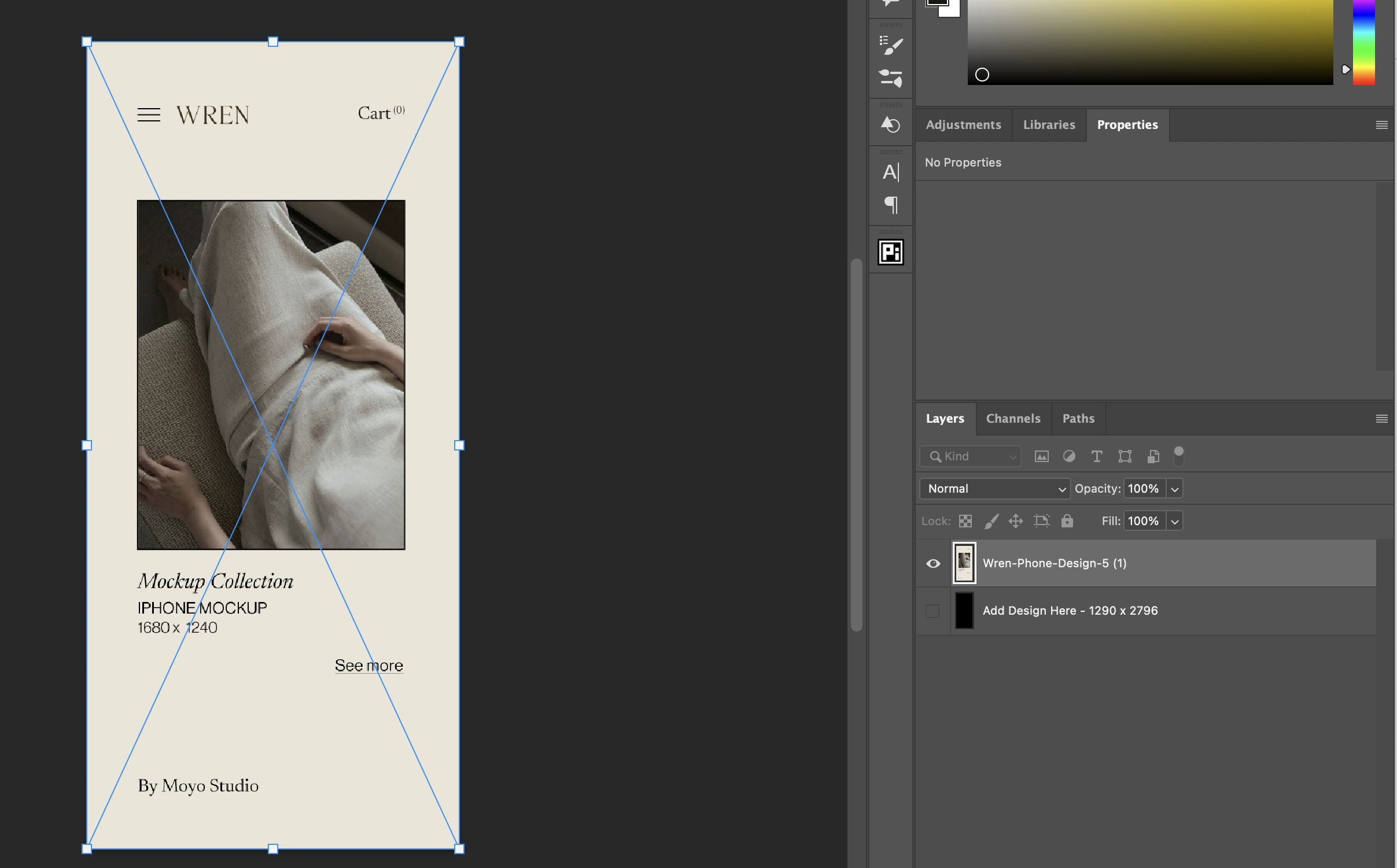This screenshot has height=868, width=1397.
Task: Click lock transparent pixels icon
Action: coord(965,521)
